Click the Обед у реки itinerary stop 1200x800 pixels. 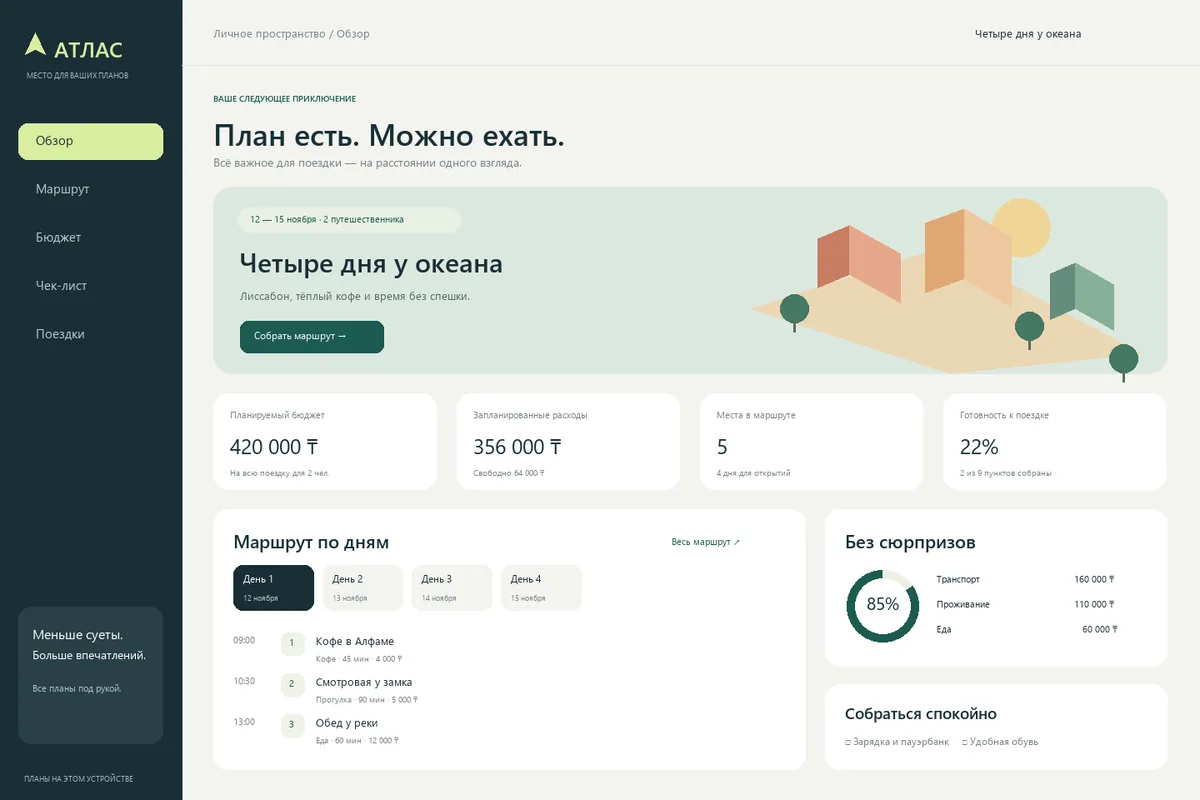tap(347, 723)
